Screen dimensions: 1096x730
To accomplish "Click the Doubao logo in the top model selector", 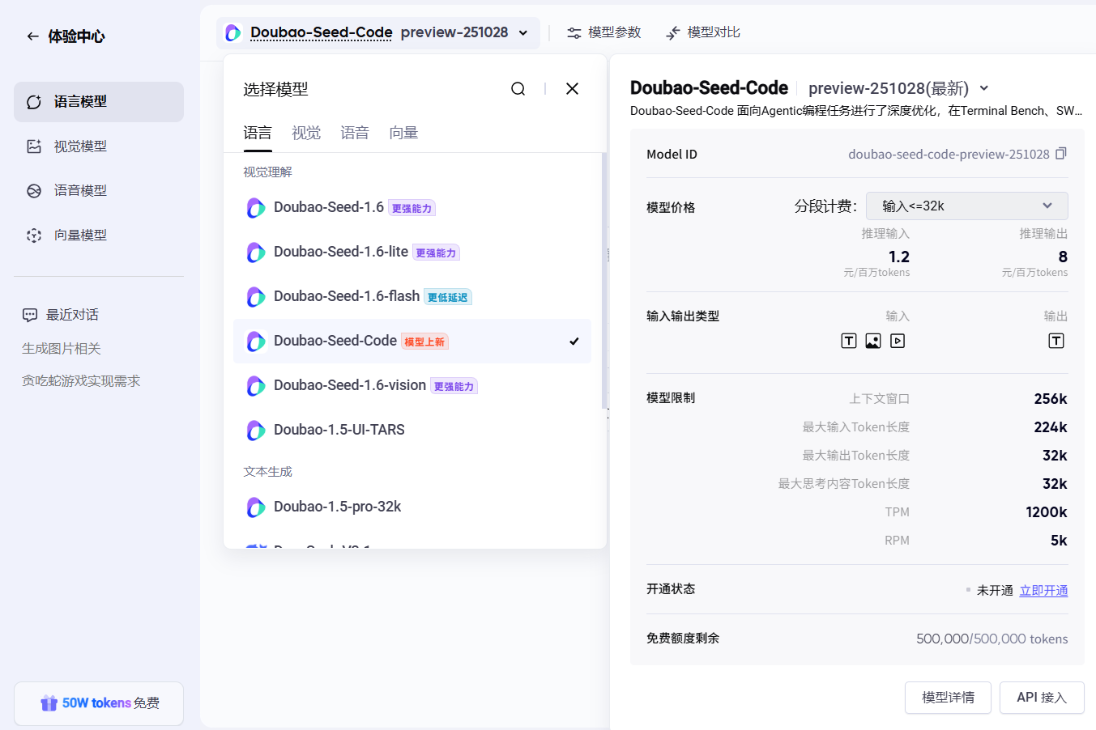I will 233,33.
